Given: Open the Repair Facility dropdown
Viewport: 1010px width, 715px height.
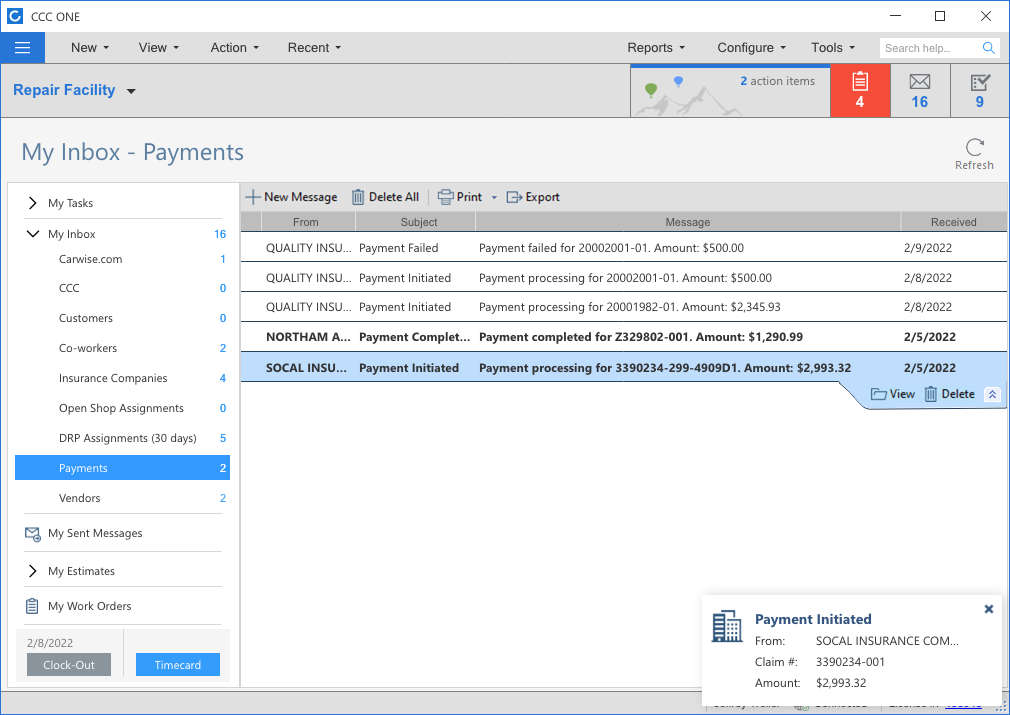Looking at the screenshot, I should (131, 92).
